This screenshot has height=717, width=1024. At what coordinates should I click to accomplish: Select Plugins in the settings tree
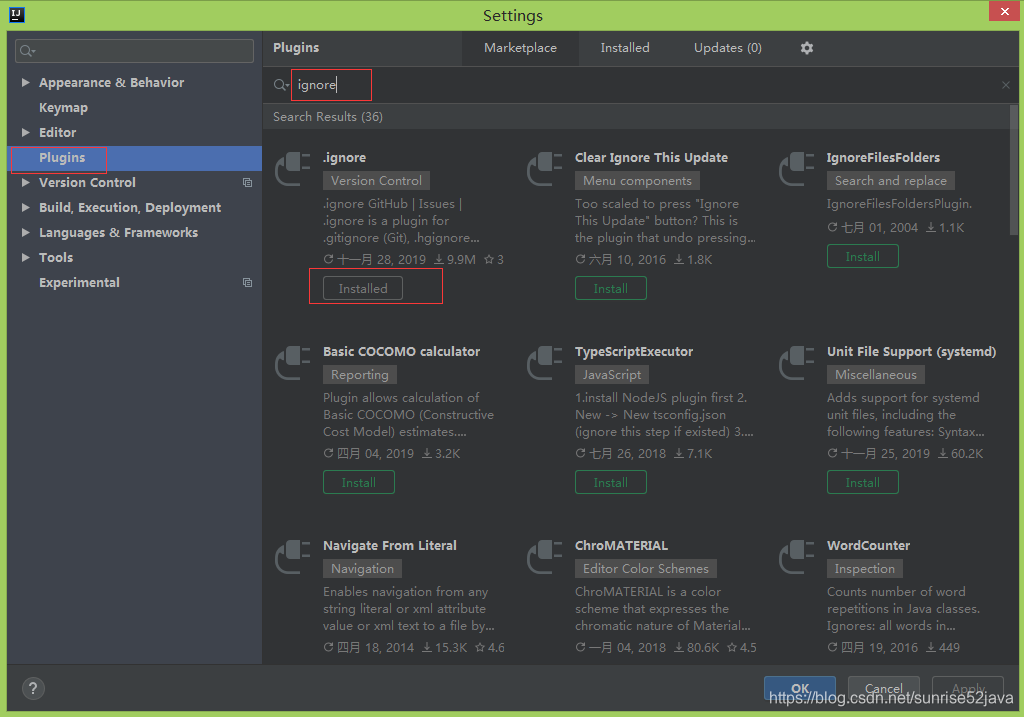pos(135,157)
